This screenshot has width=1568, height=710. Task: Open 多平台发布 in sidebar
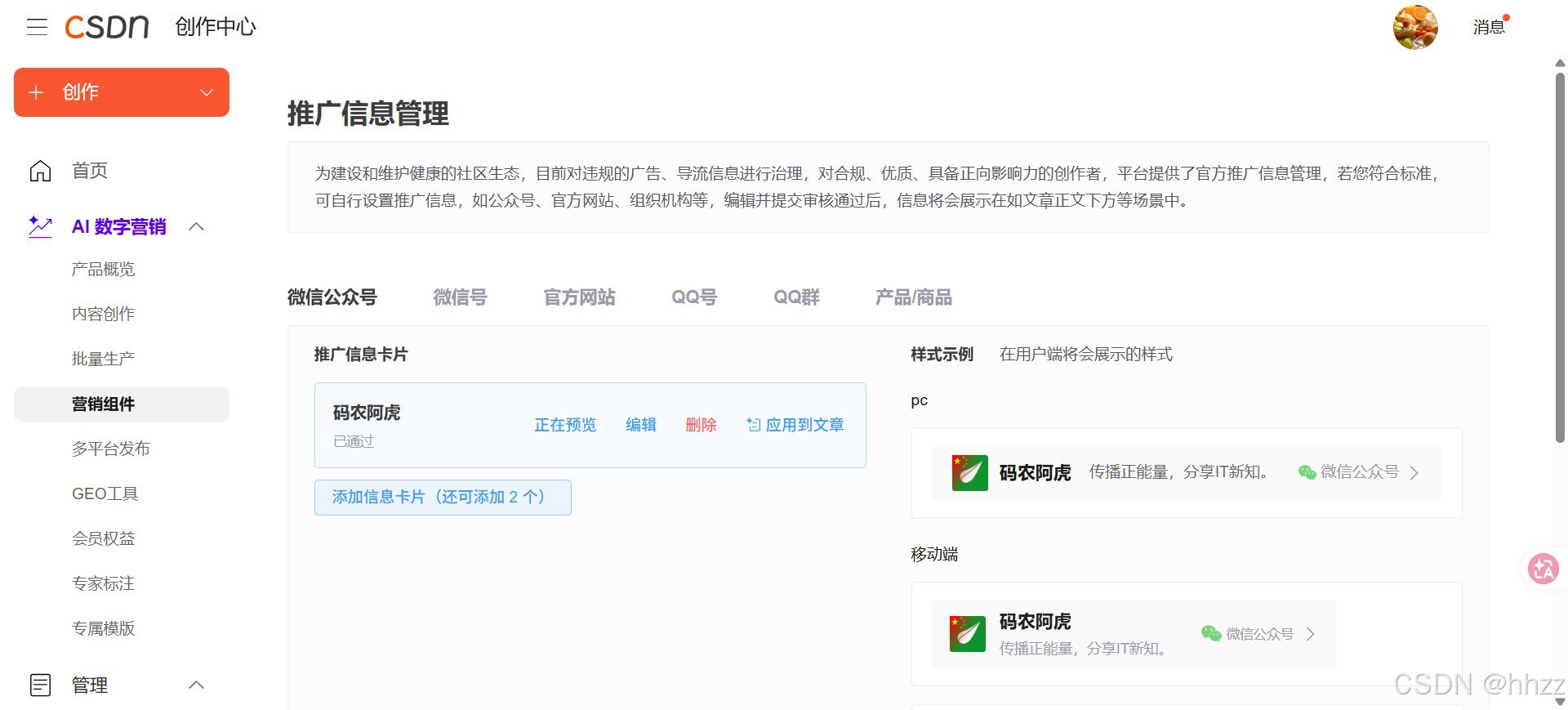(x=110, y=449)
